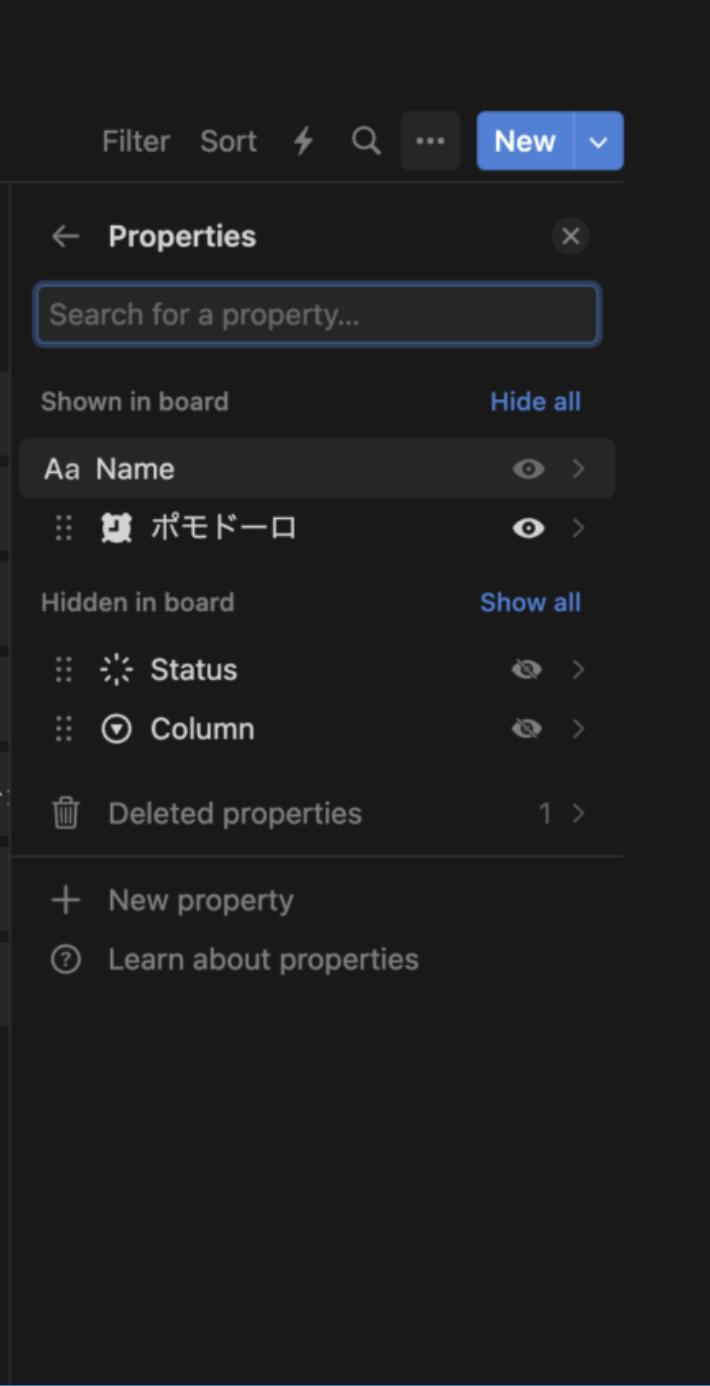Click the Search for a property field
Image resolution: width=710 pixels, height=1386 pixels.
coord(317,315)
